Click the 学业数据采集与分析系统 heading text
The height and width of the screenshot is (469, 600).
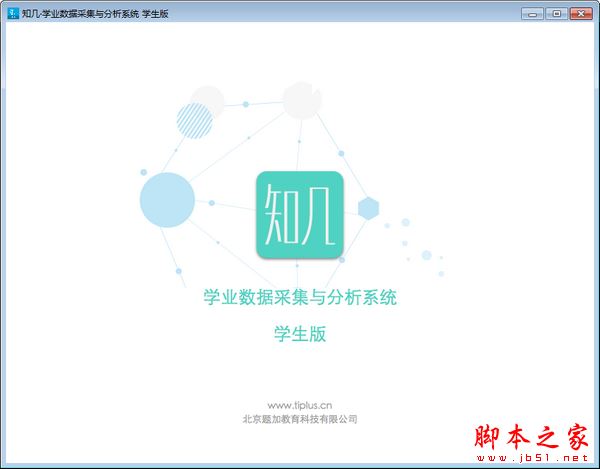coord(300,297)
